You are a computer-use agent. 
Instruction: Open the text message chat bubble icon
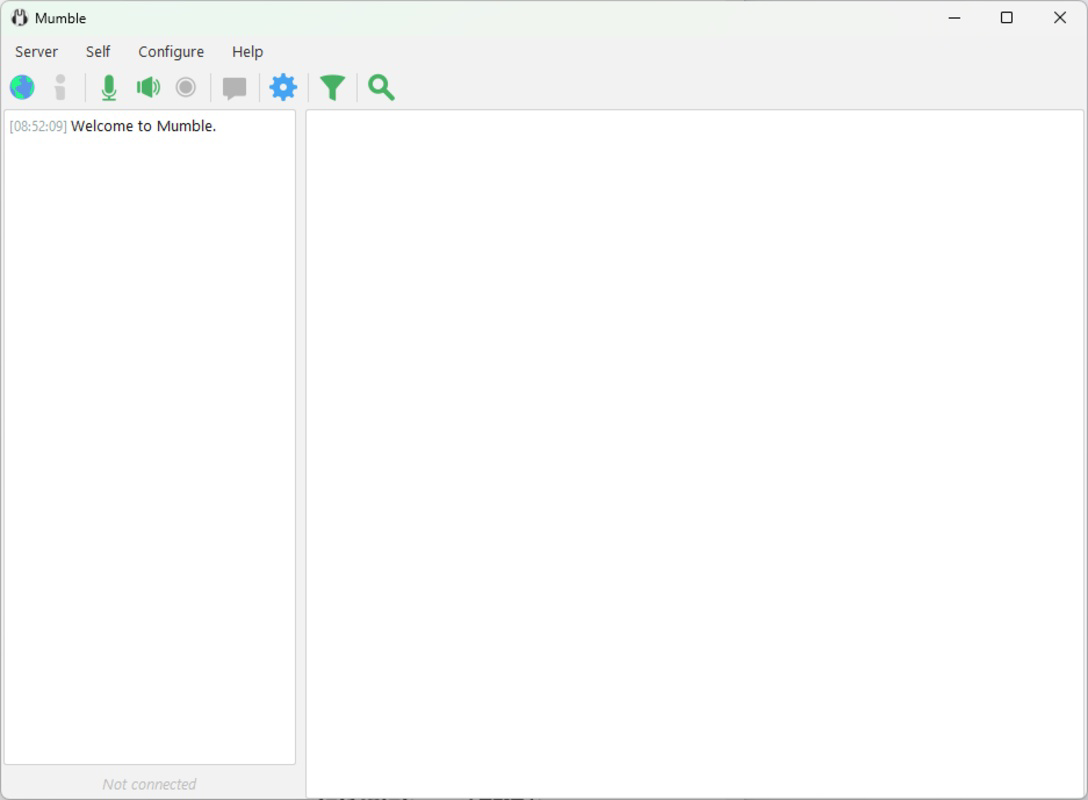234,87
